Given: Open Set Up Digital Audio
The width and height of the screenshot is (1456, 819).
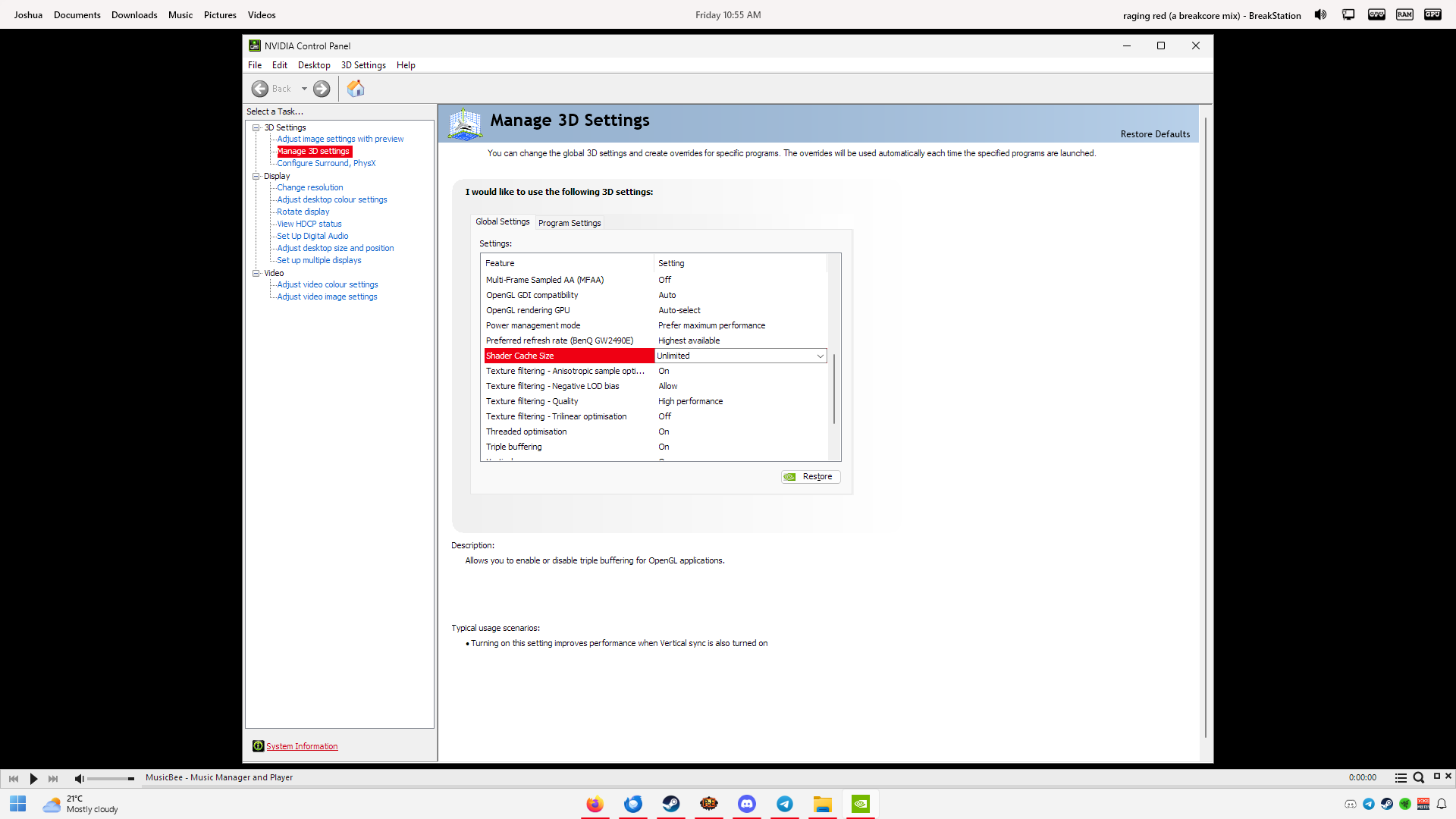Looking at the screenshot, I should (312, 236).
